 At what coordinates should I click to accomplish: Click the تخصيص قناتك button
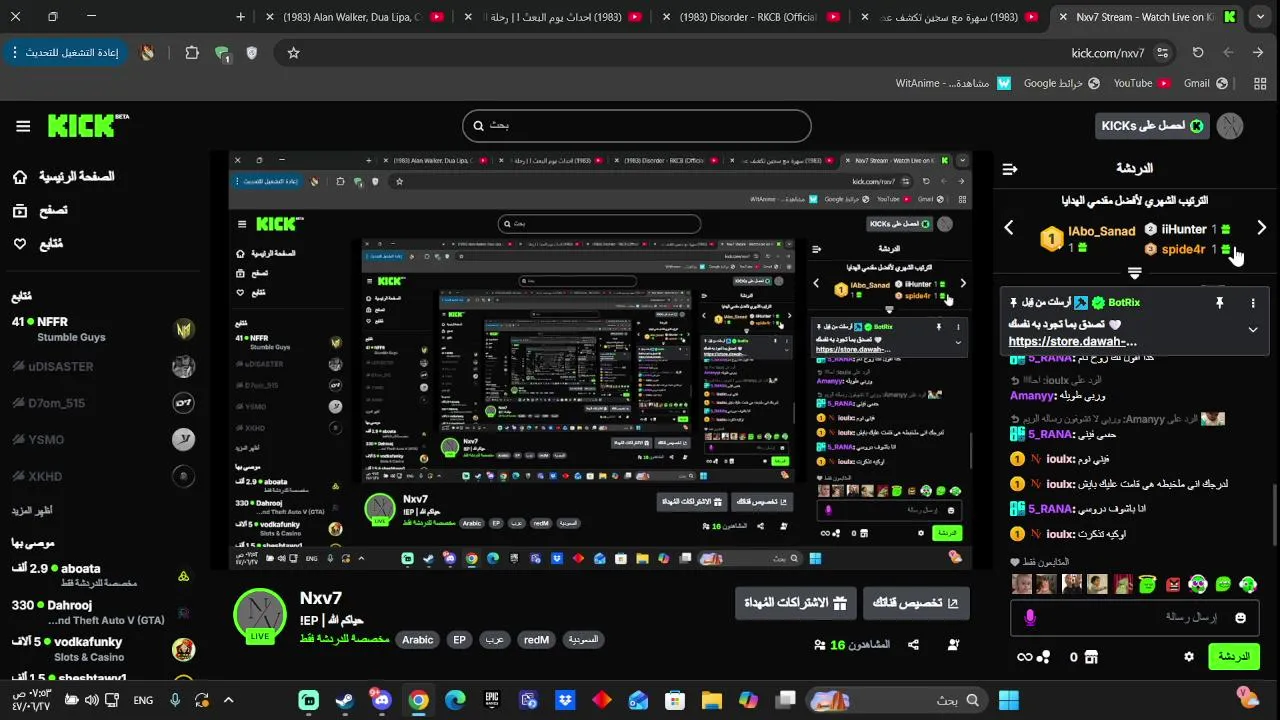[x=916, y=603]
